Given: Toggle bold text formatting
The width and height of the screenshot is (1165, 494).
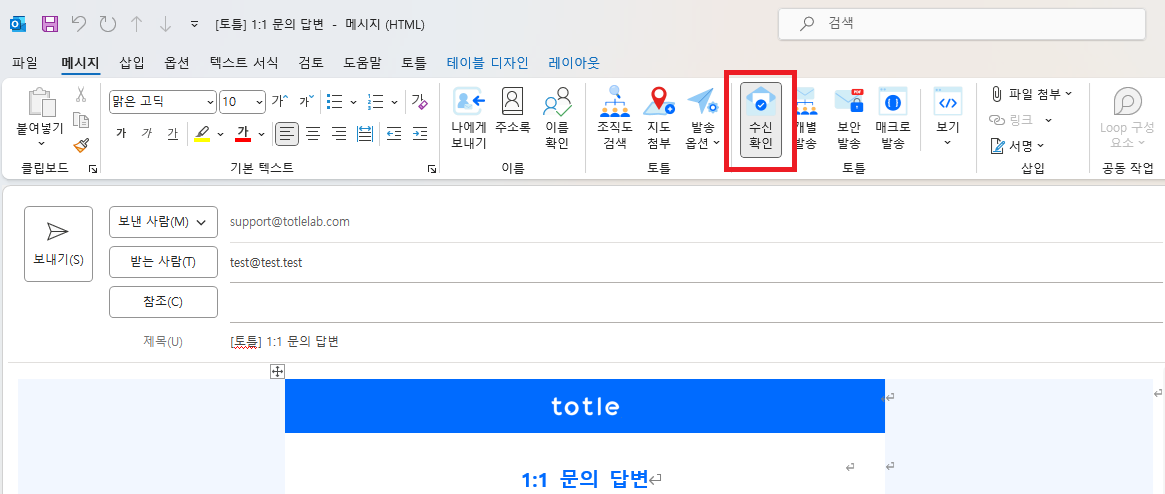Looking at the screenshot, I should (x=121, y=133).
